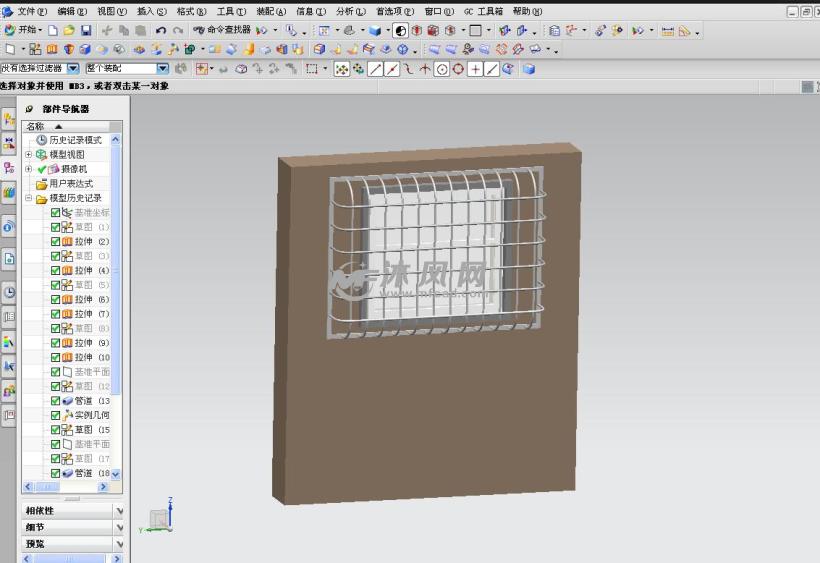Open the GC 工具箱 menu
This screenshot has height=563, width=820.
[x=483, y=11]
